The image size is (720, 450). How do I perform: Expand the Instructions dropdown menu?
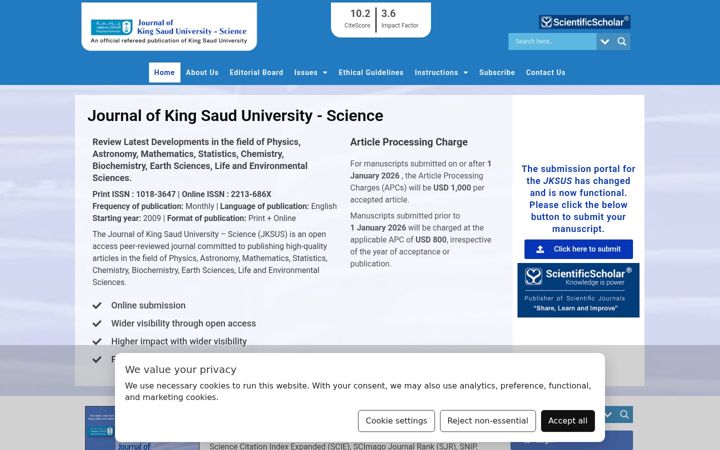(441, 73)
